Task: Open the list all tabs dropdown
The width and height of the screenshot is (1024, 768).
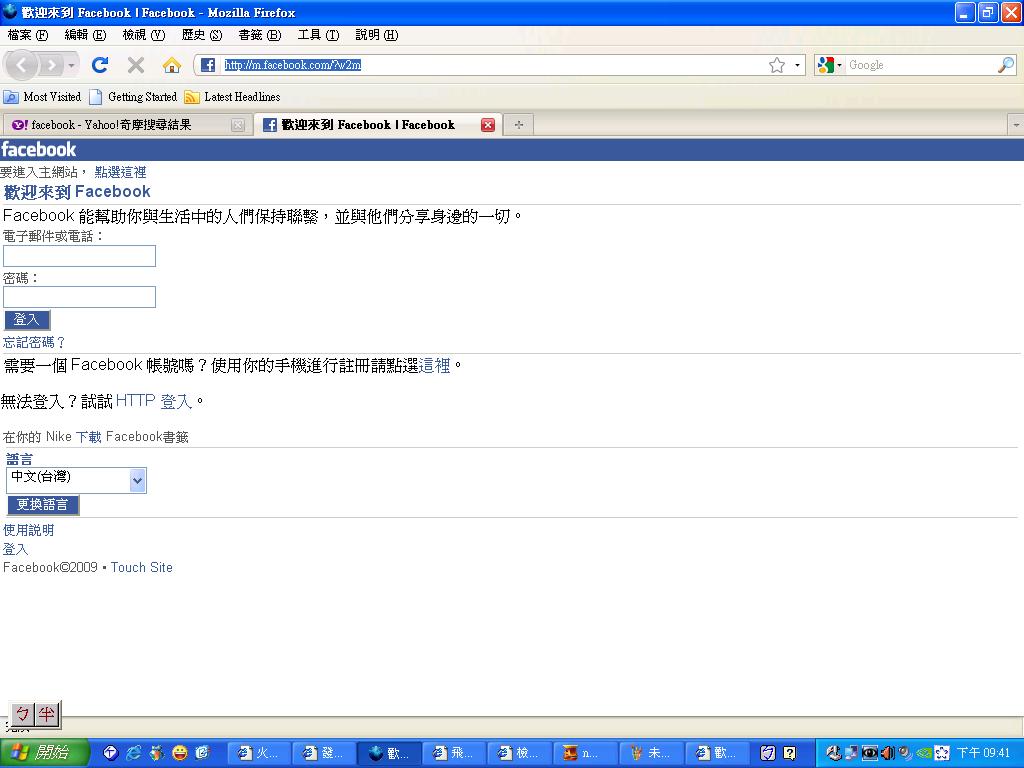Action: pyautogui.click(x=1016, y=125)
